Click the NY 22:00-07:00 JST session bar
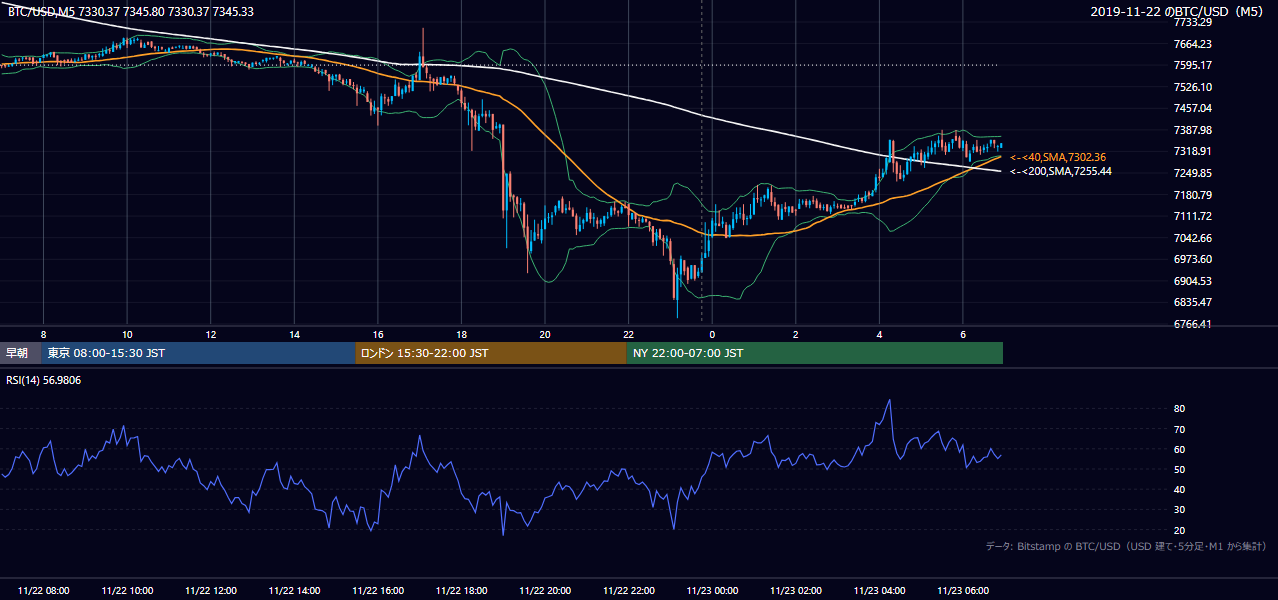This screenshot has width=1278, height=600. point(815,353)
